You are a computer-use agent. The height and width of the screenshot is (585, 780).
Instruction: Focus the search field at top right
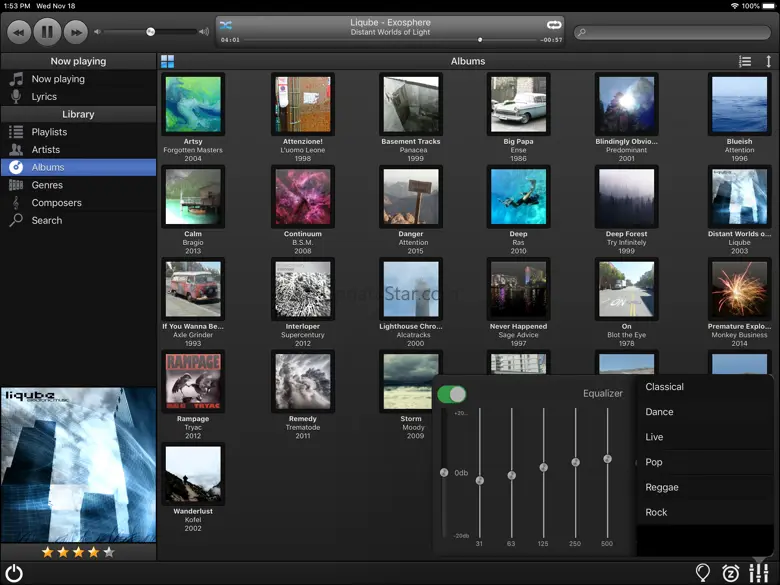[672, 32]
